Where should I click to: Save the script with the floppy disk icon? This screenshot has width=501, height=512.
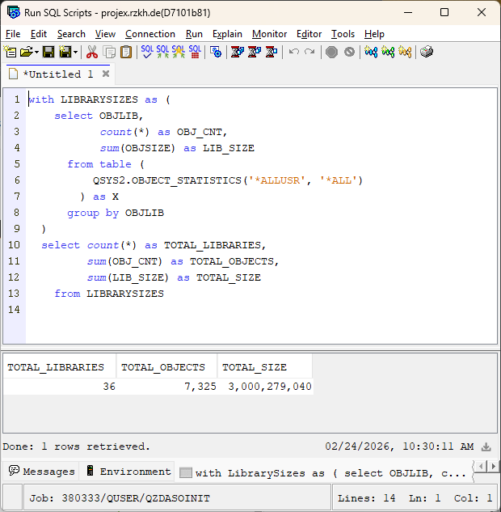(x=49, y=52)
